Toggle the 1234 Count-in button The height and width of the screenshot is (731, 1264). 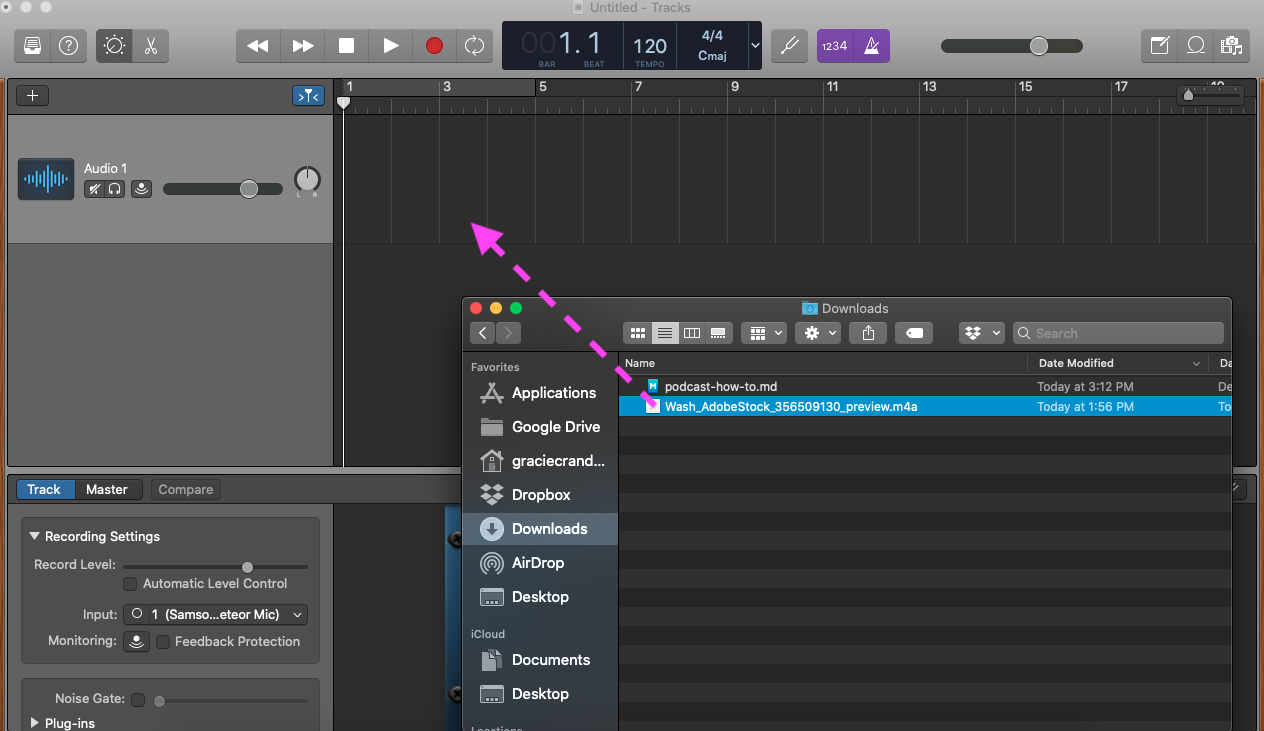(834, 45)
